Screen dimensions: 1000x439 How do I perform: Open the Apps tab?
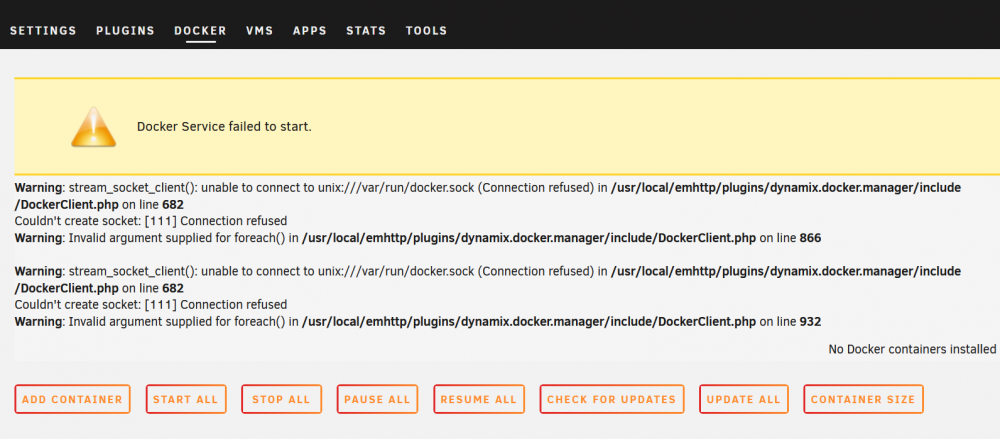(309, 31)
